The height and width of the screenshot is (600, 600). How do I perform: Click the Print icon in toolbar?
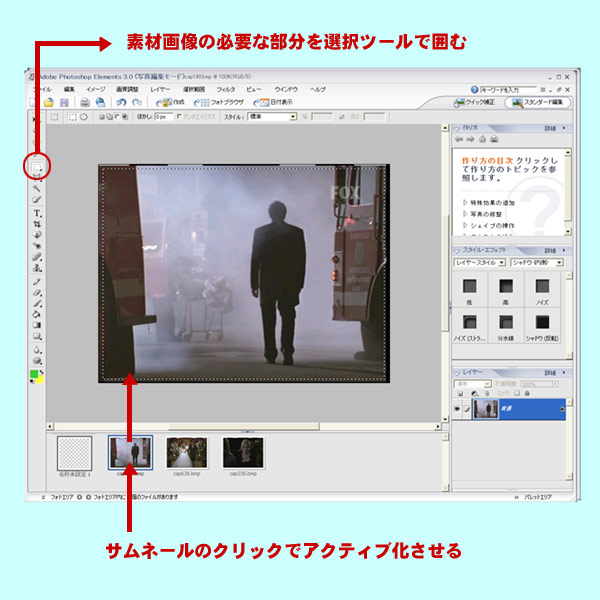click(x=85, y=103)
